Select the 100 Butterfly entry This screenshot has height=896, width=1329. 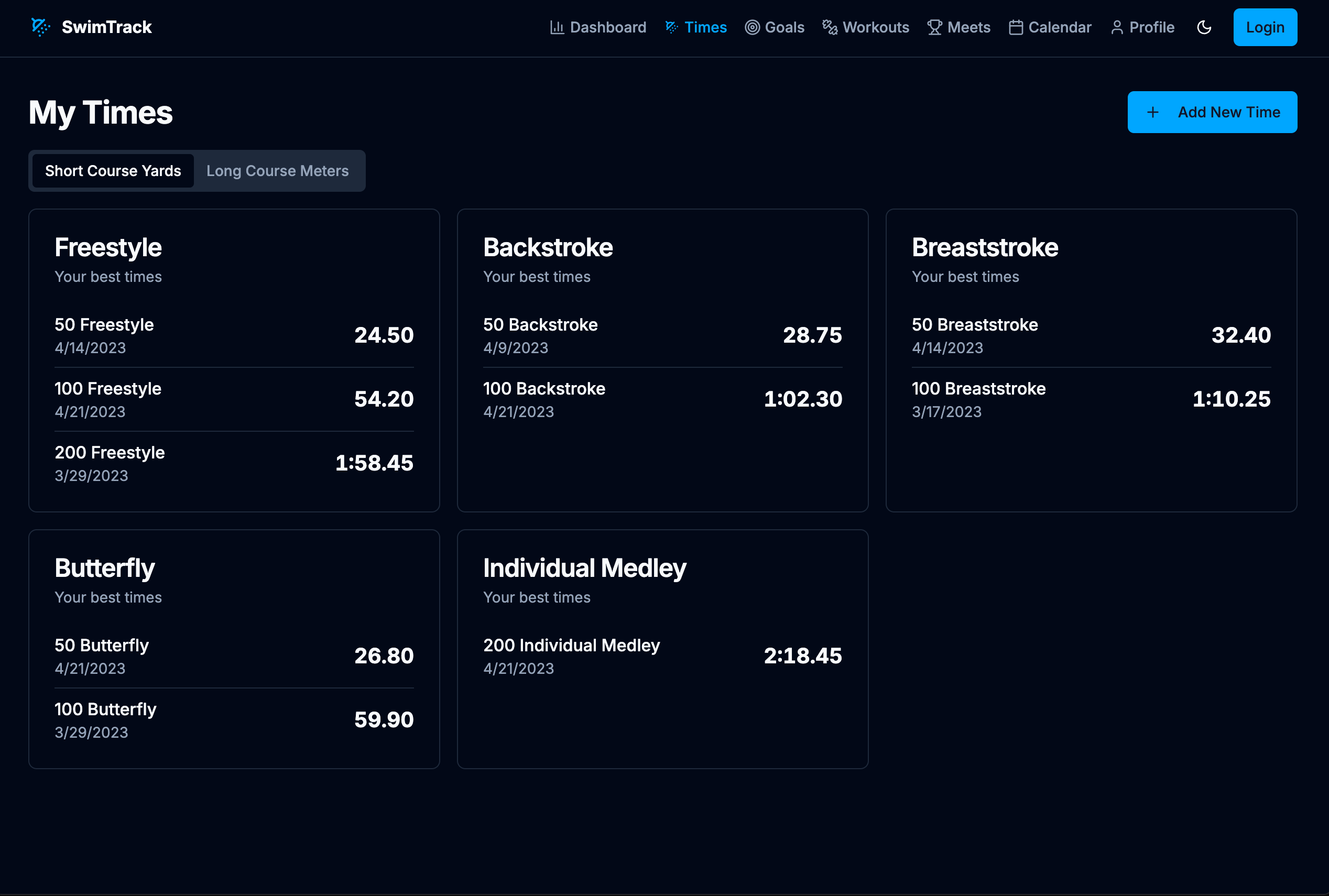click(x=234, y=720)
